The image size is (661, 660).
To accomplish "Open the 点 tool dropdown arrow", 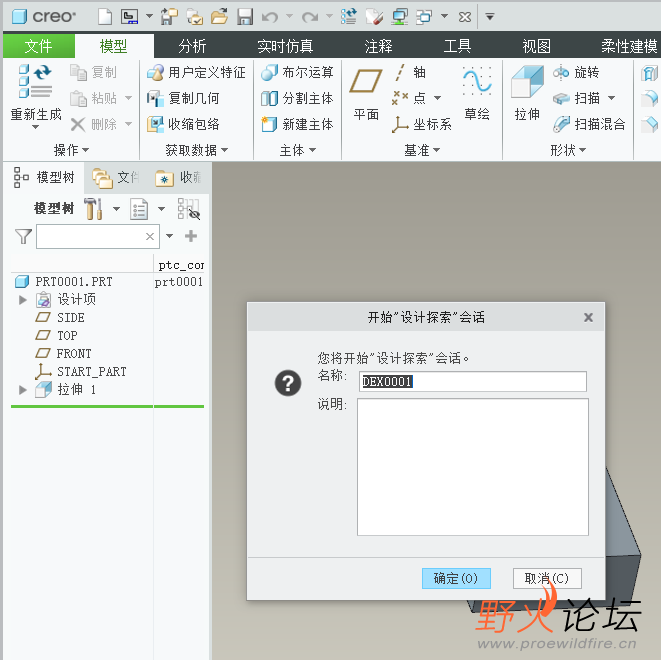I will point(438,98).
